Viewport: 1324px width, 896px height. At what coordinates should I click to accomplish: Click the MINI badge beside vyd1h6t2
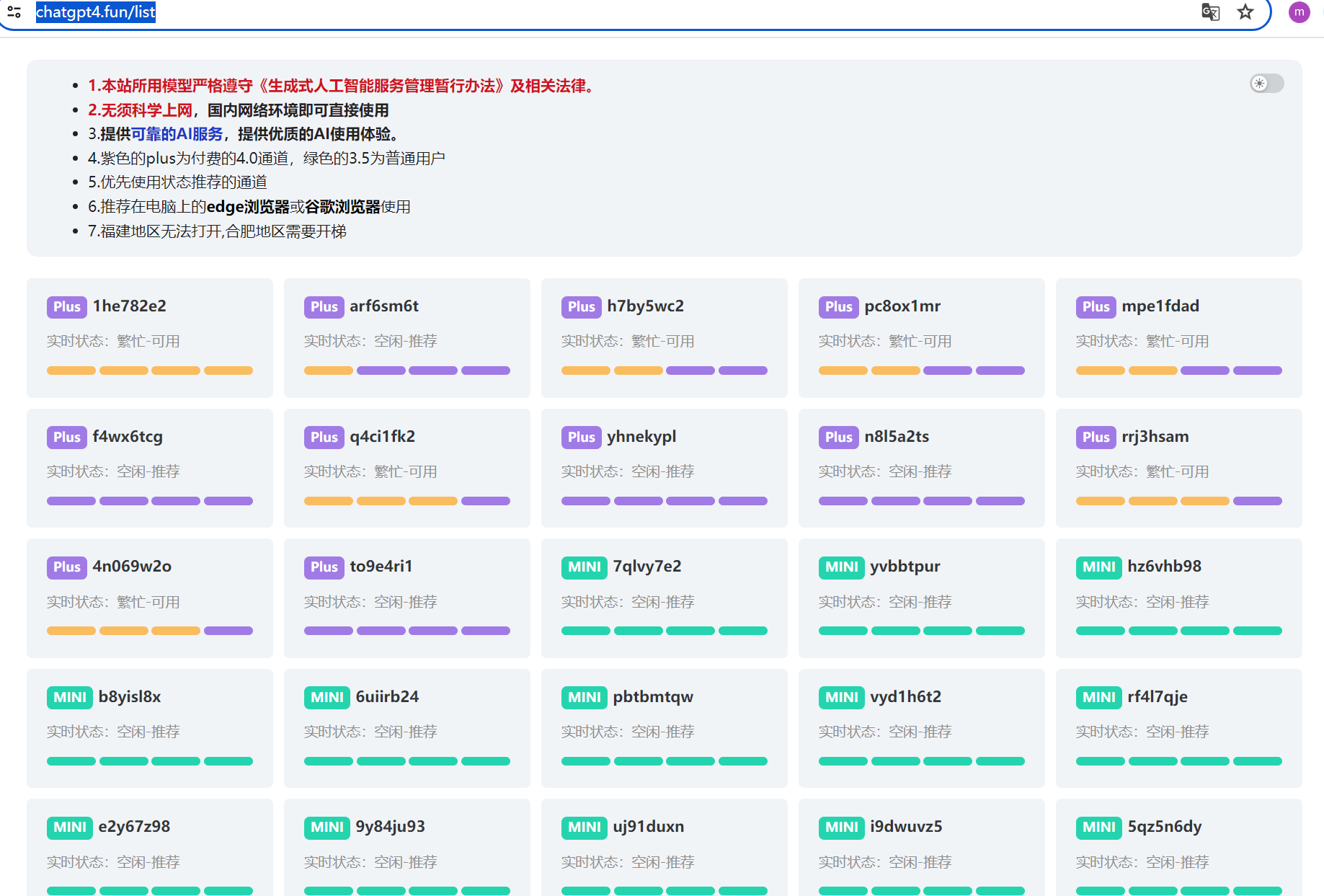pos(842,698)
